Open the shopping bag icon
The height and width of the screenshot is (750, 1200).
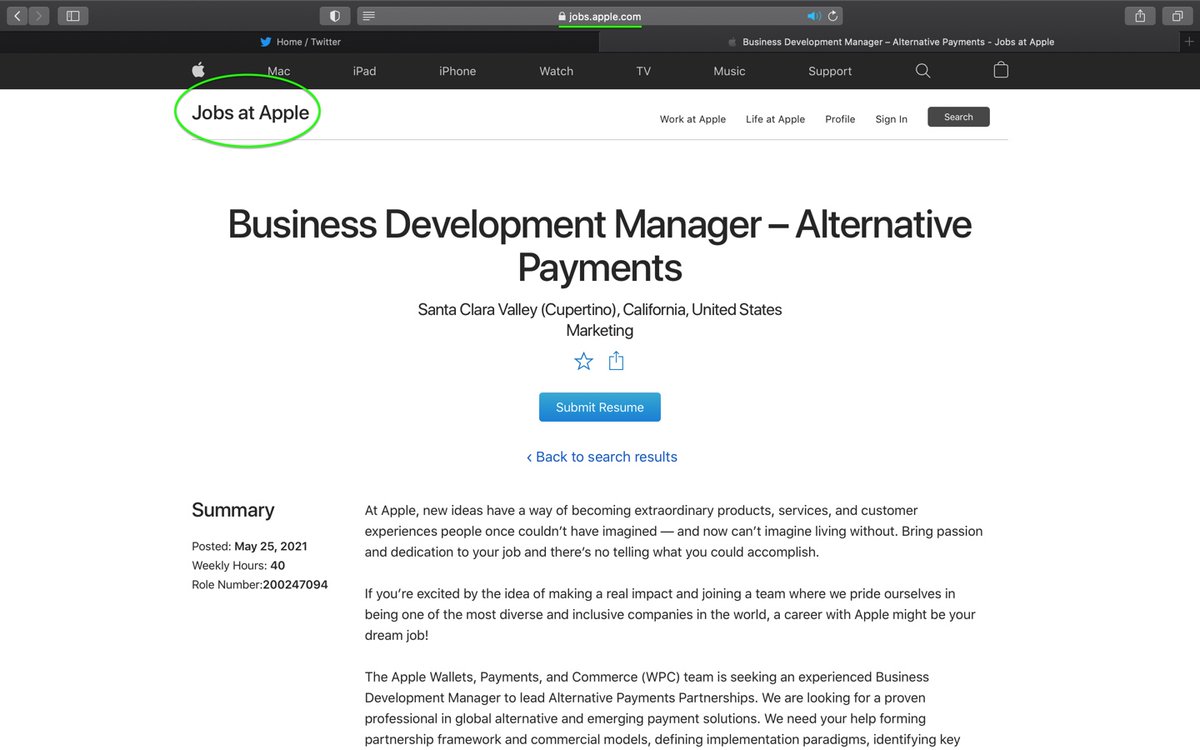point(1001,70)
